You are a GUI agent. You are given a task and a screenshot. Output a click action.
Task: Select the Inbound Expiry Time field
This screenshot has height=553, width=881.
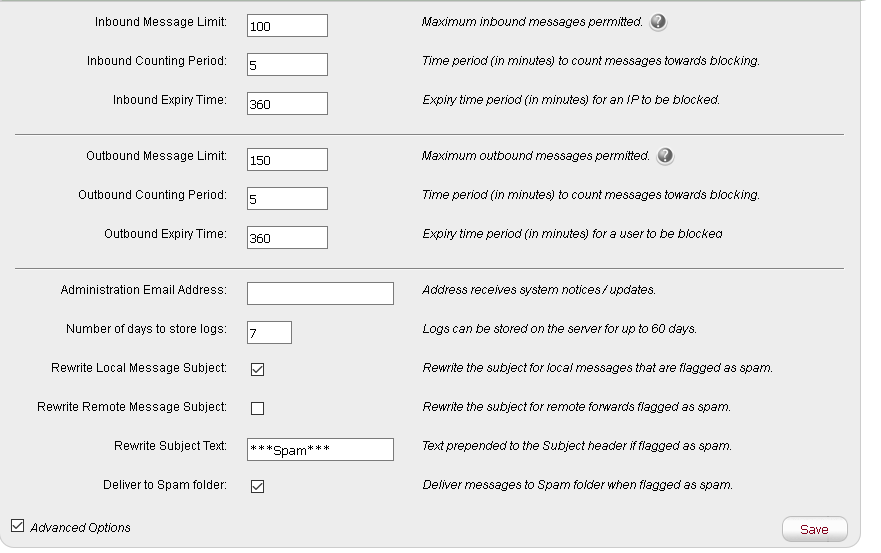tap(287, 103)
